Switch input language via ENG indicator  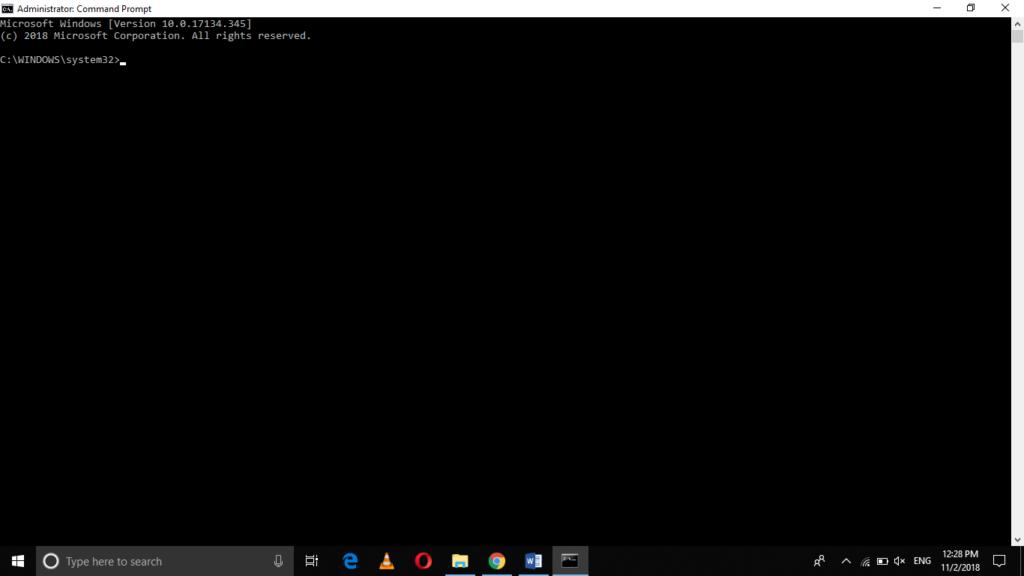[922, 561]
